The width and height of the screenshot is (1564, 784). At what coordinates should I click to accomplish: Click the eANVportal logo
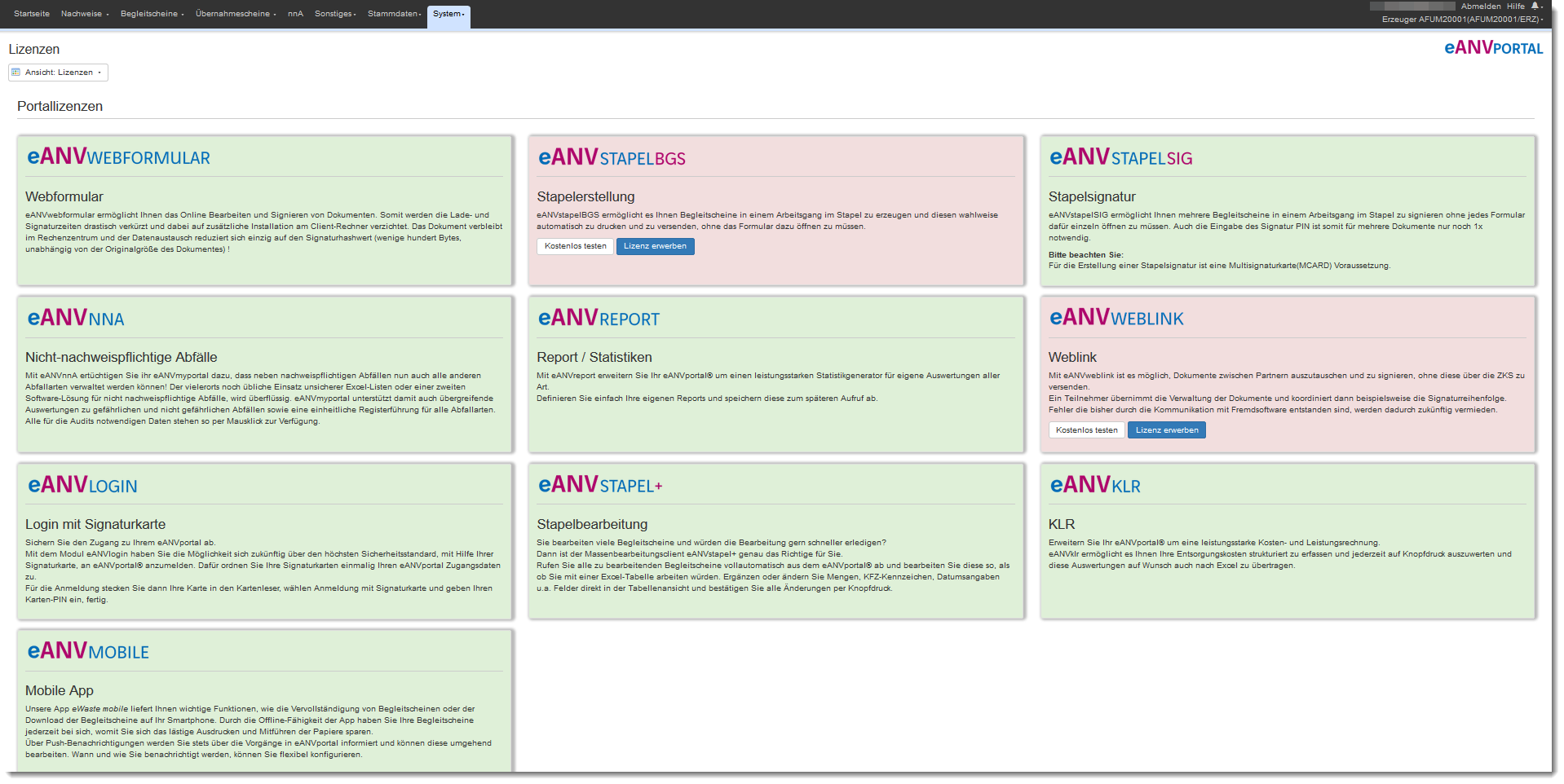pos(1493,48)
